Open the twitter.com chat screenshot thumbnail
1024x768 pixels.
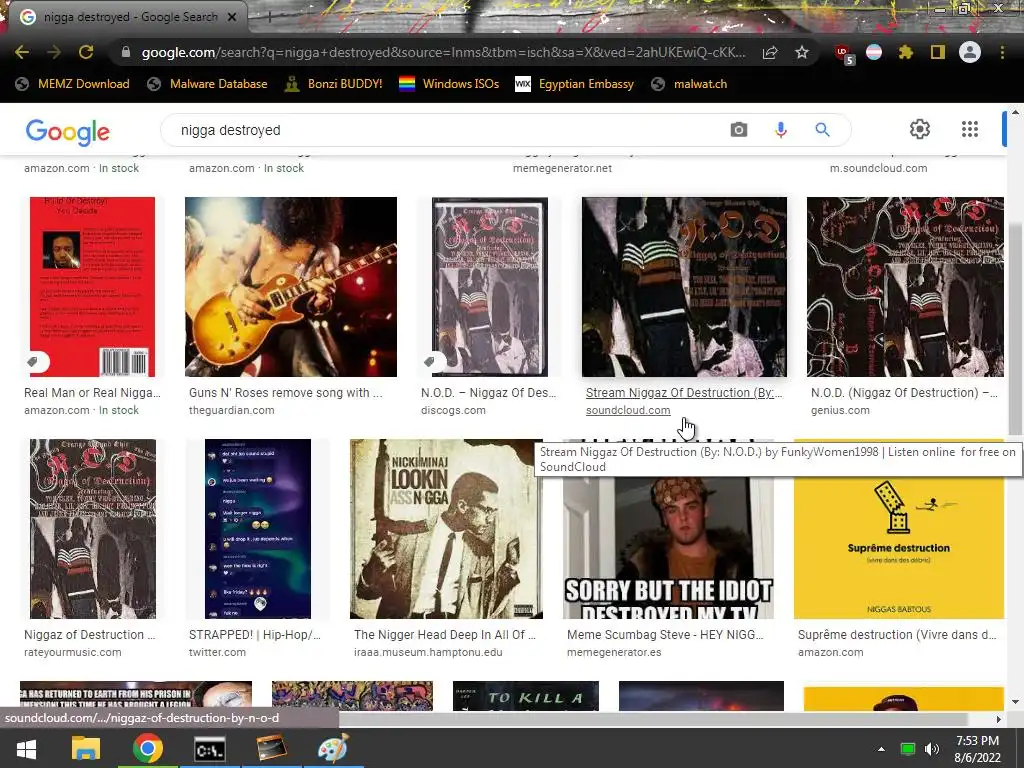[258, 529]
